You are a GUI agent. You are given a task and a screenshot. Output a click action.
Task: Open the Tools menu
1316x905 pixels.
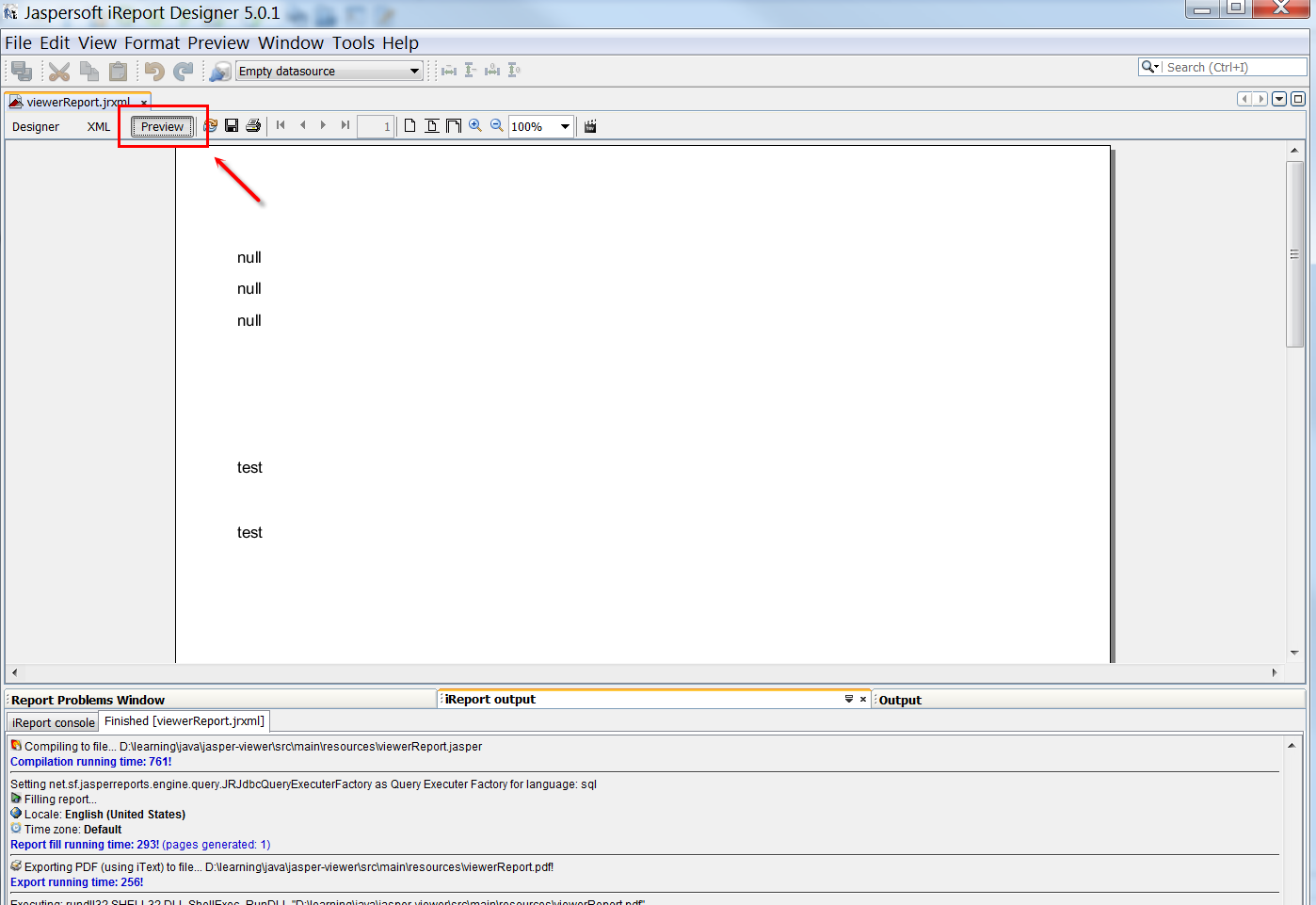pos(354,42)
